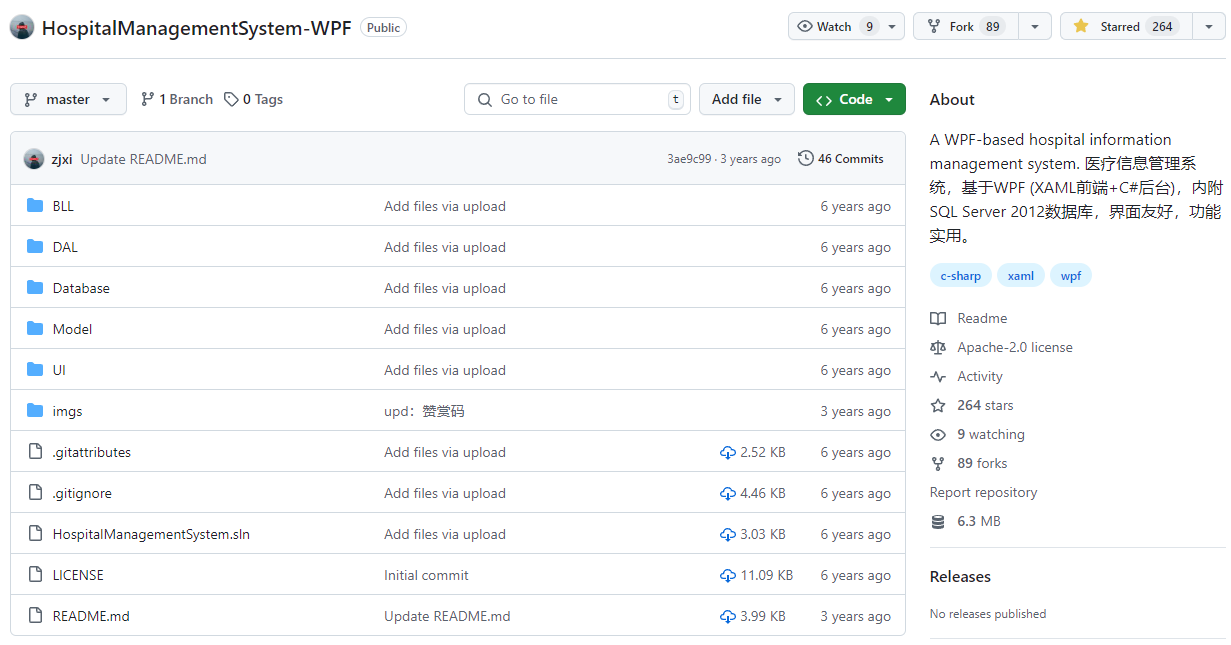1231x645 pixels.
Task: Click the commit history clock icon
Action: click(x=805, y=158)
